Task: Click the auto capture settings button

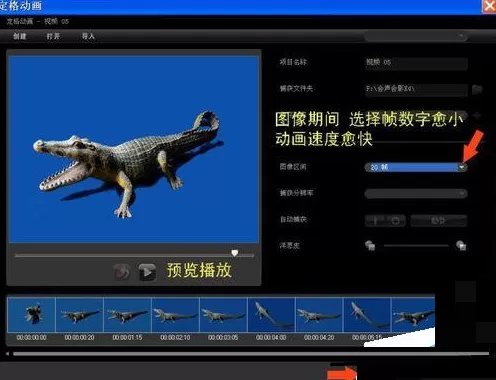Action: click(438, 220)
